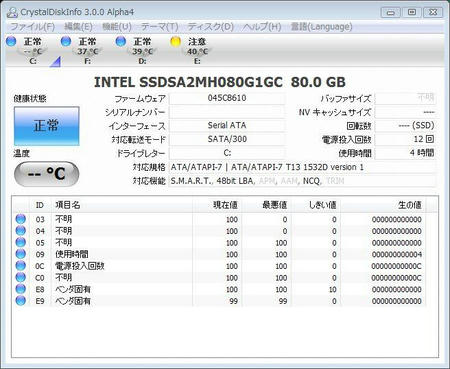This screenshot has width=450, height=369.
Task: Click status orb for attribute E9
Action: 21,301
